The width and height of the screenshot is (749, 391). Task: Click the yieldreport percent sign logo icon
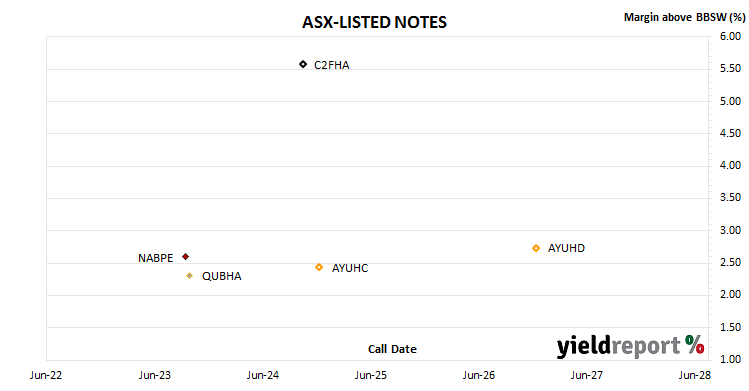[695, 344]
